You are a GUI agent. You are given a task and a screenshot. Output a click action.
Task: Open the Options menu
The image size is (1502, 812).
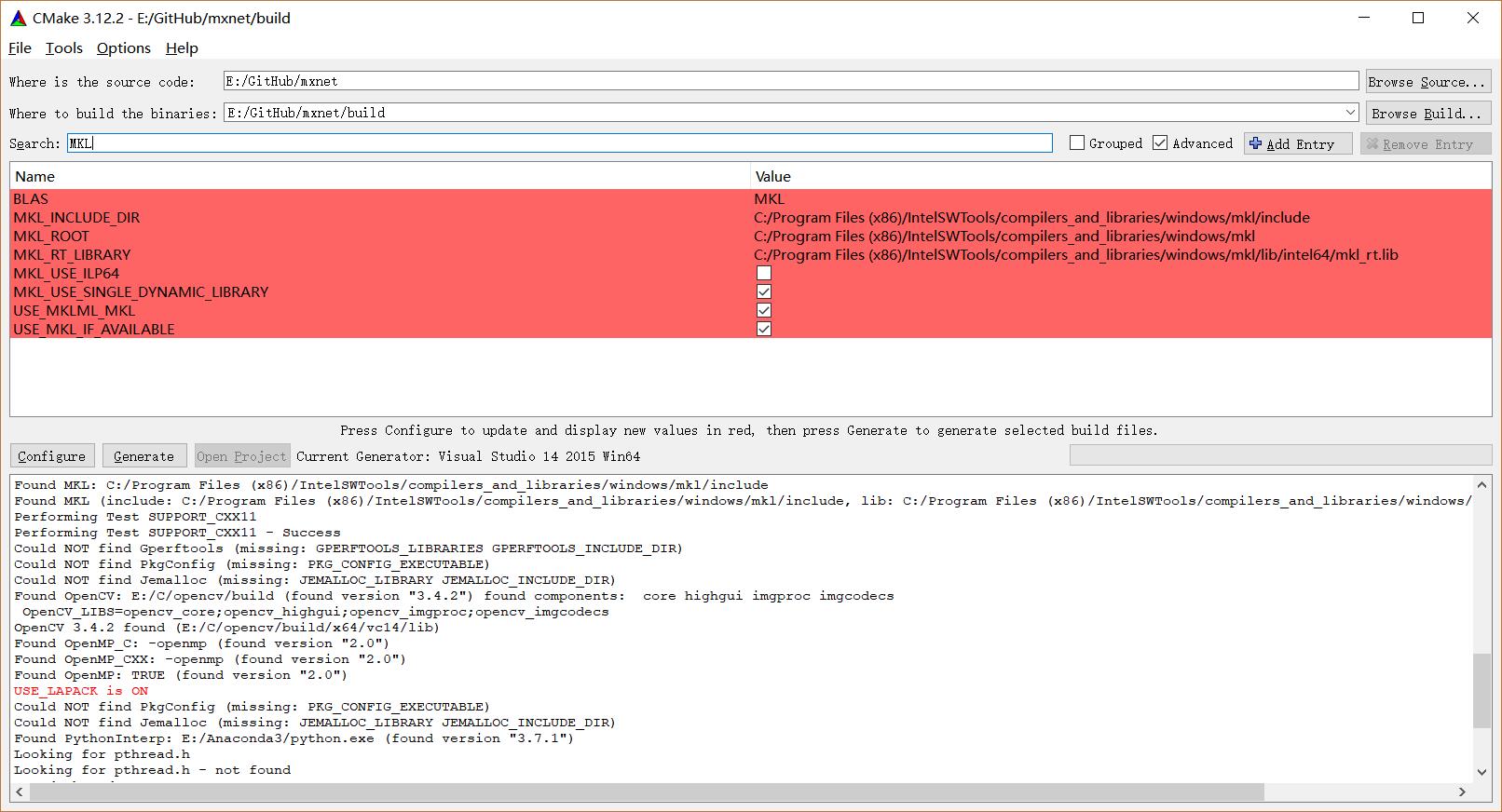123,47
